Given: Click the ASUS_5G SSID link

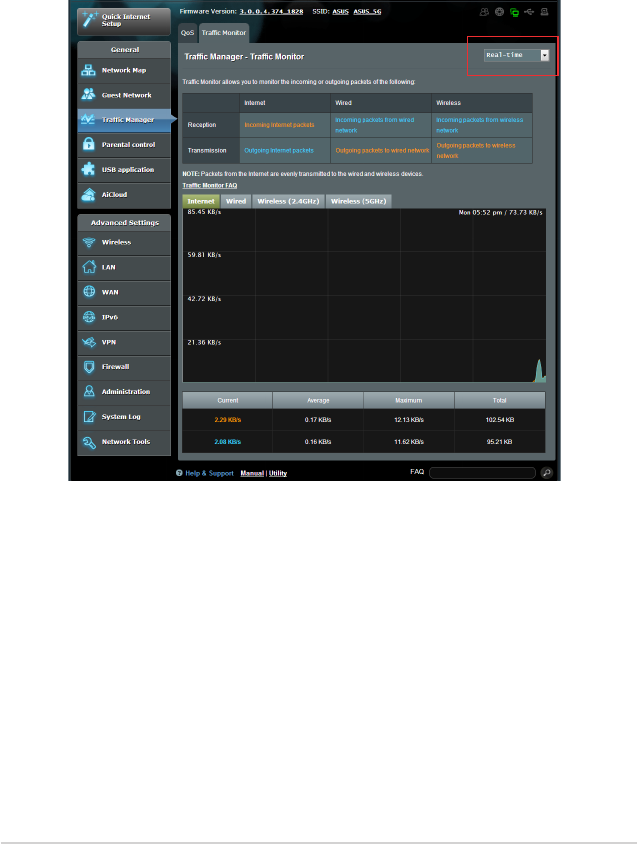Looking at the screenshot, I should (367, 11).
